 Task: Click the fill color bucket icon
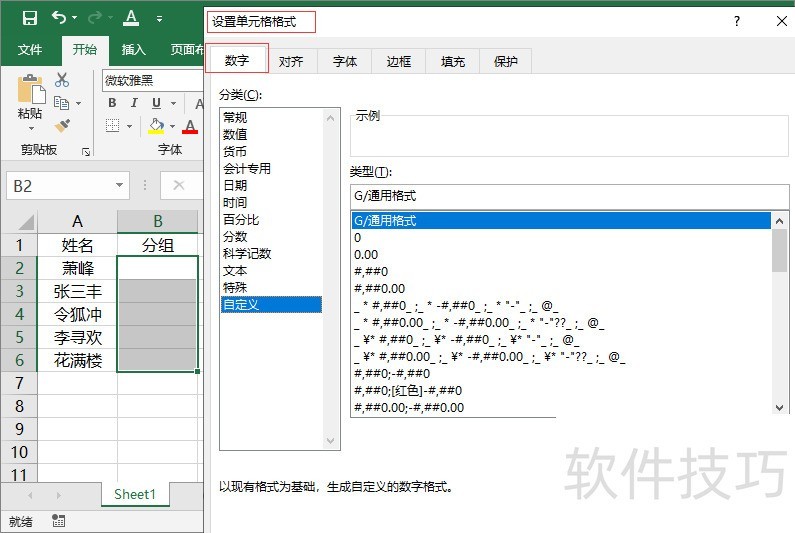pos(156,126)
